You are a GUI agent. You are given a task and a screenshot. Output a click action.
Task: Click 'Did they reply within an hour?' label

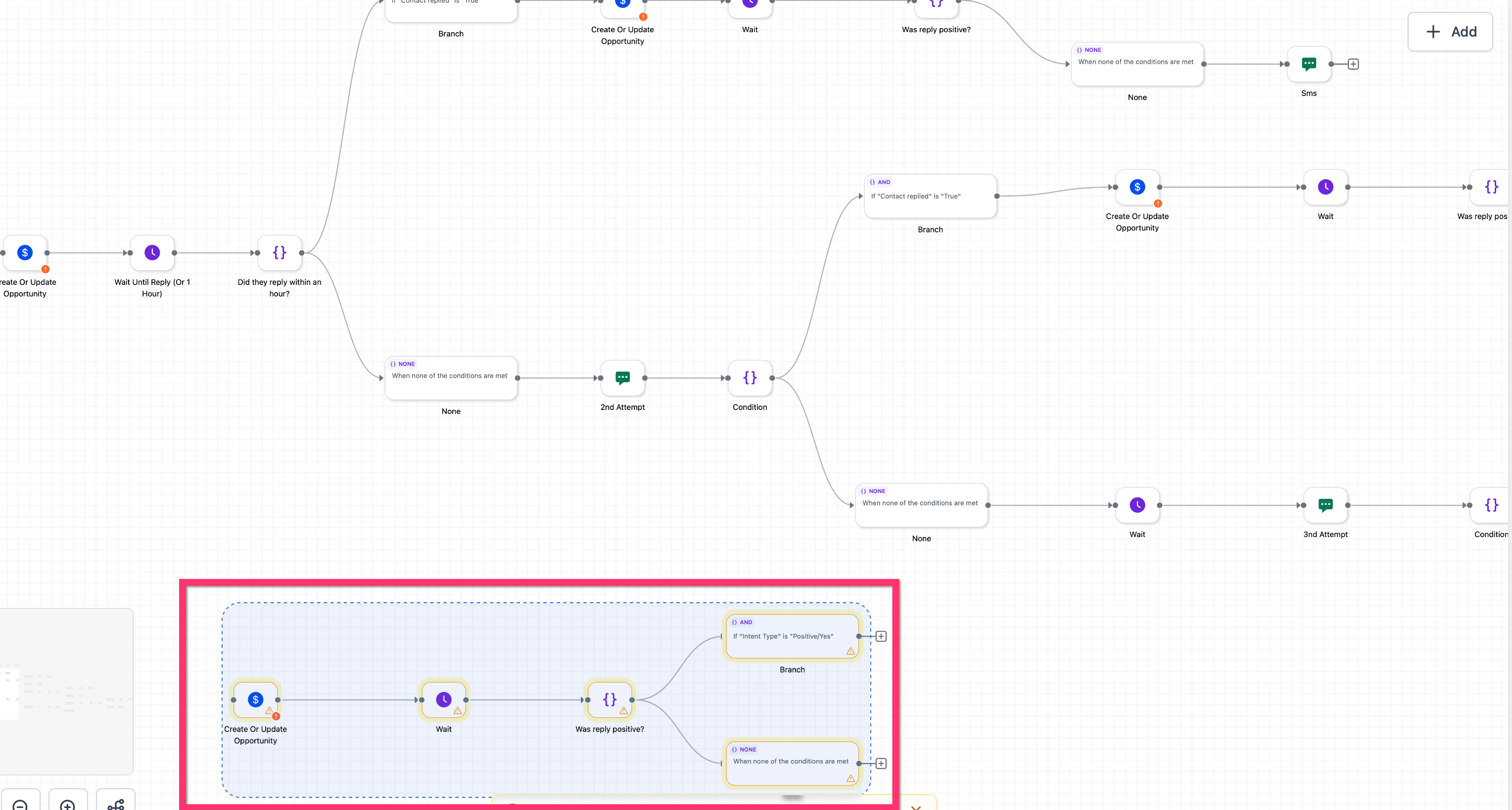point(280,288)
